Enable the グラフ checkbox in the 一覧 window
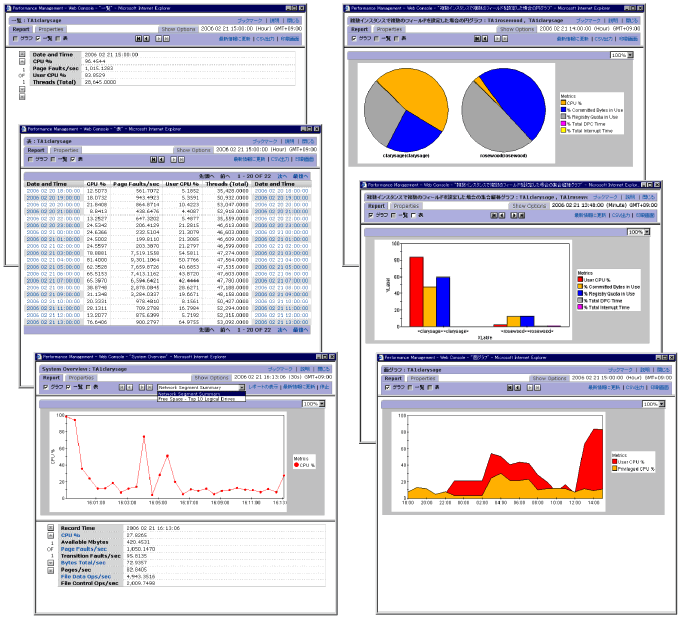 [16, 39]
